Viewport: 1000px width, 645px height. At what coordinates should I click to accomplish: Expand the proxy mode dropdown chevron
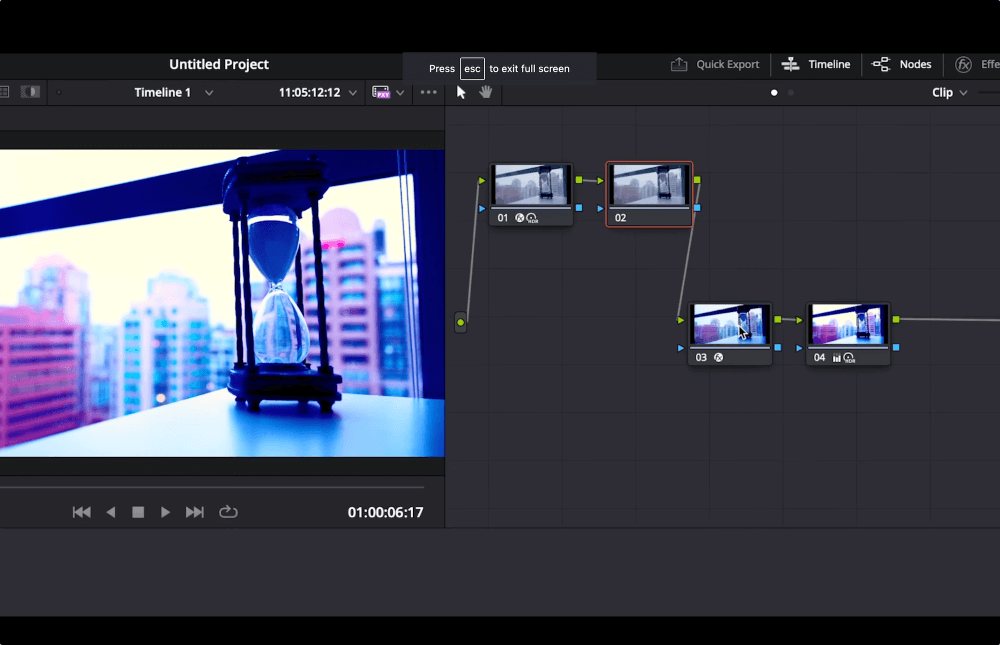(400, 93)
